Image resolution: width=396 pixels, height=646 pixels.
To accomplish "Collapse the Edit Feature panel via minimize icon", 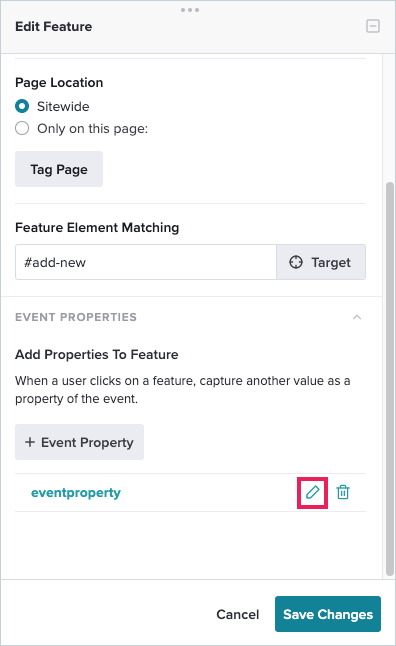I will 373,26.
